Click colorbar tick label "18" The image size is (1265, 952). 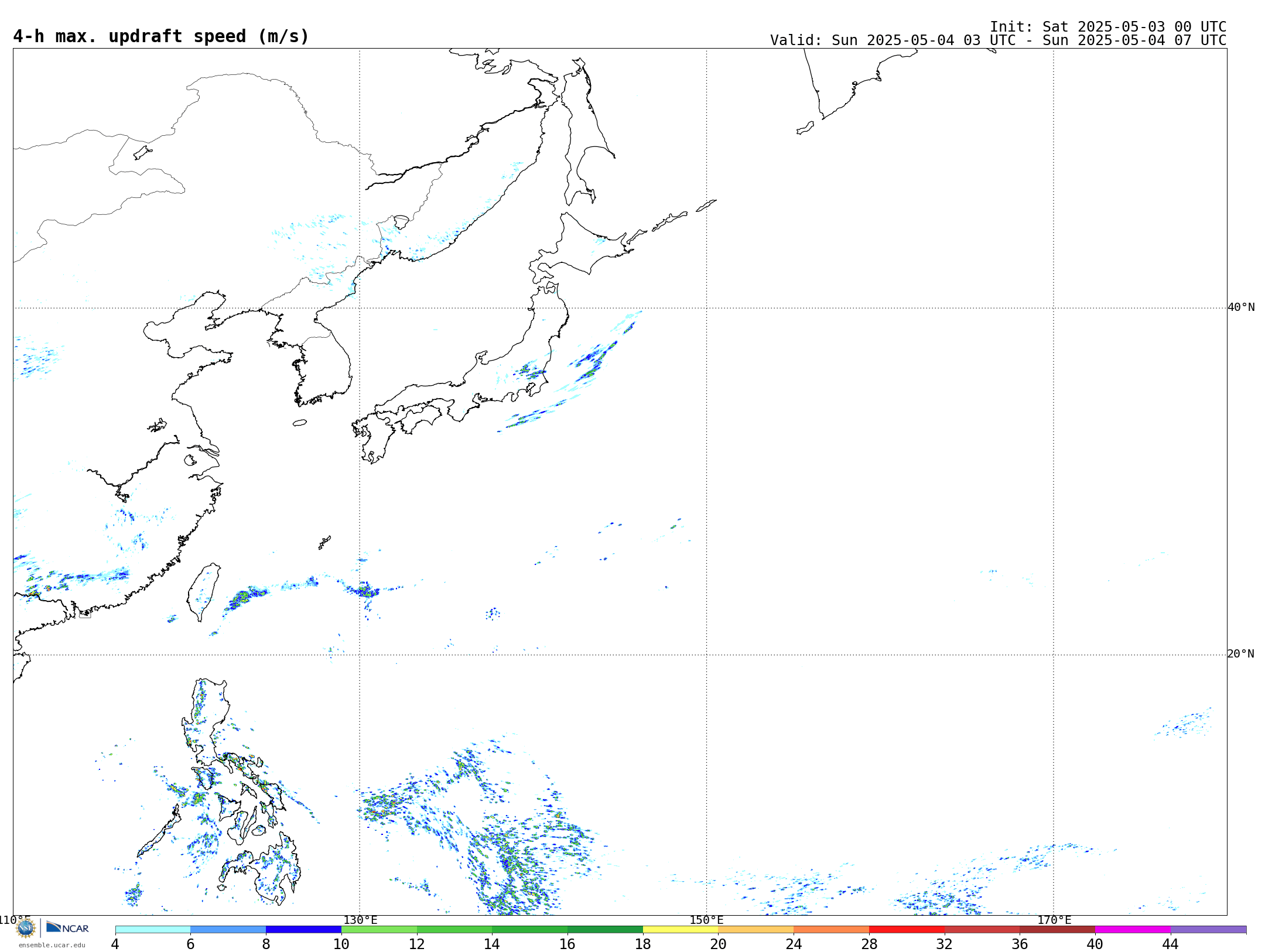point(643,944)
